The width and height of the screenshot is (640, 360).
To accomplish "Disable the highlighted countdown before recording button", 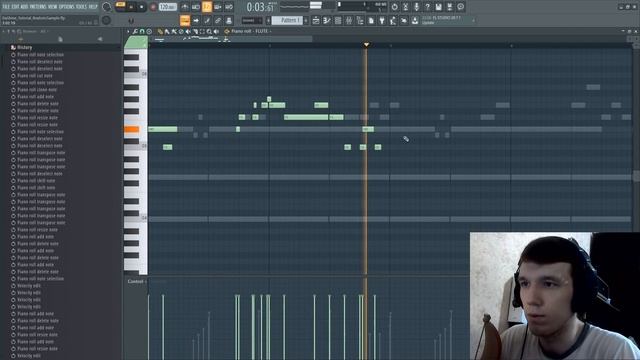I will [x=207, y=7].
